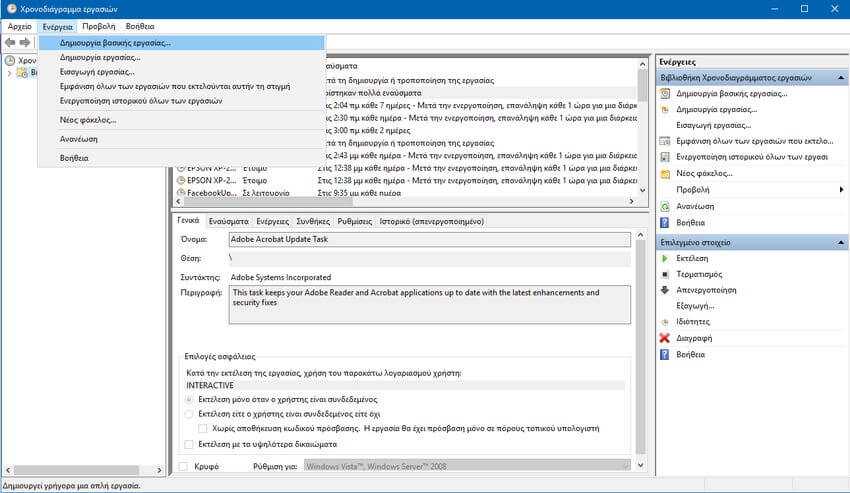Click the Δημιουργία εργασίας icon in Actions pane
This screenshot has width=850, height=493.
(x=665, y=110)
